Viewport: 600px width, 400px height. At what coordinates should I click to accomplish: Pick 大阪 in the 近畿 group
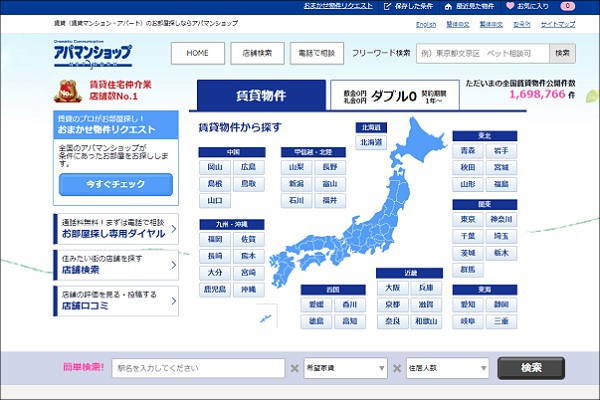click(x=393, y=288)
